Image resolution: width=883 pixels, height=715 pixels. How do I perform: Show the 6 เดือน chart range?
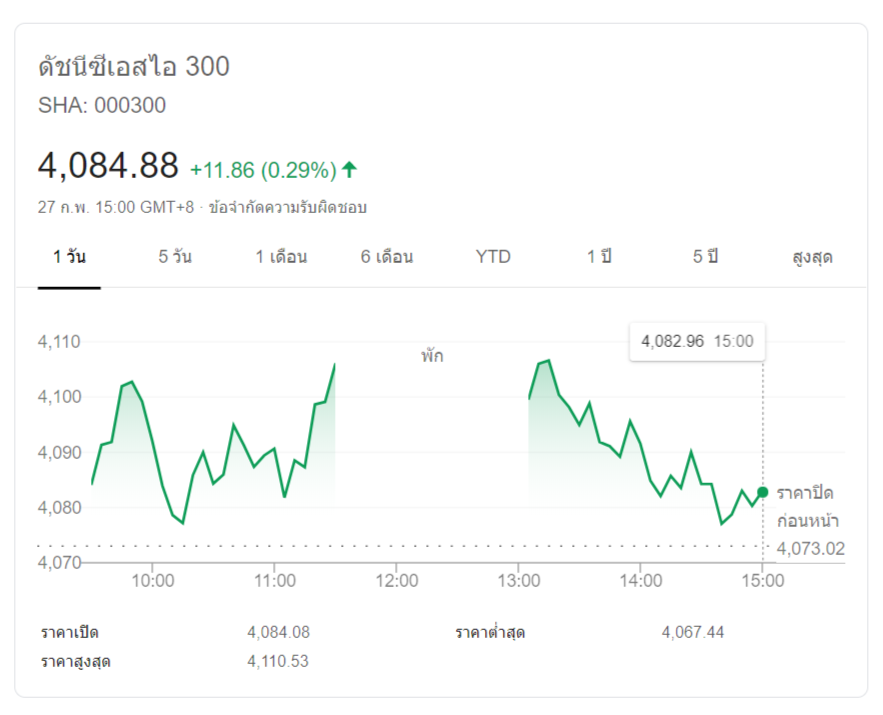pos(387,257)
